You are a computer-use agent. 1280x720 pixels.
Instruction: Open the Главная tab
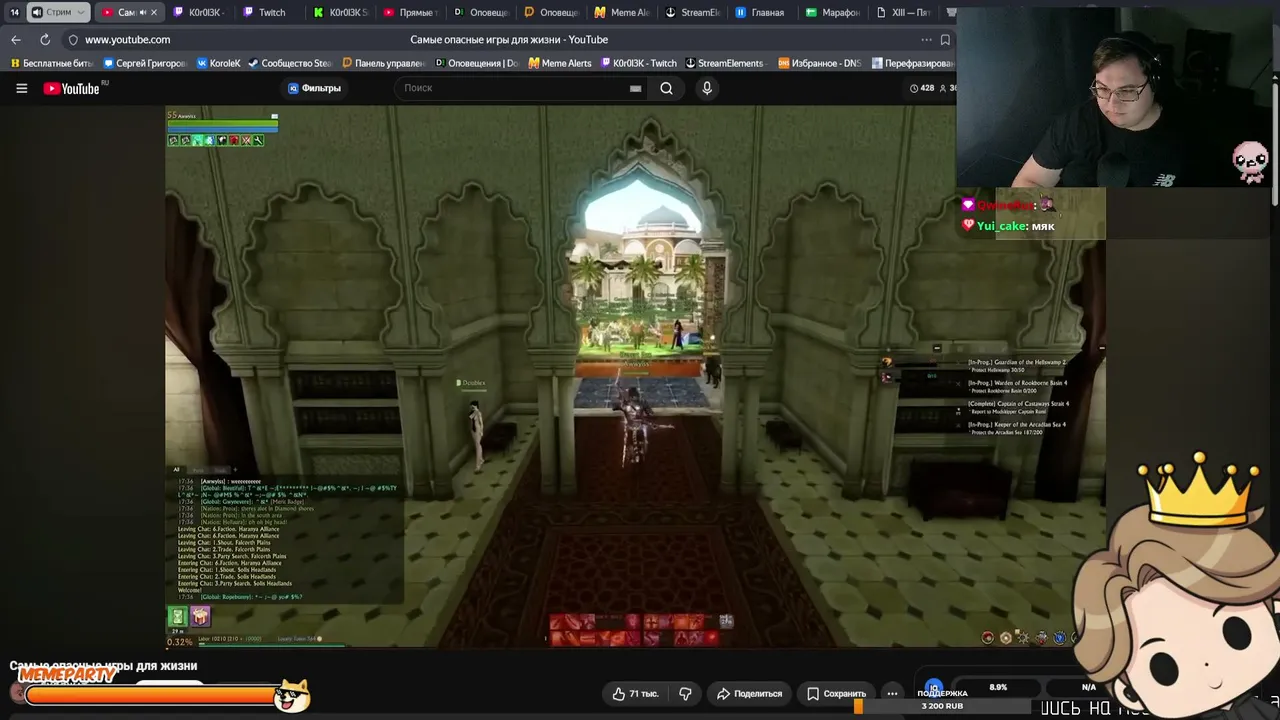click(760, 12)
